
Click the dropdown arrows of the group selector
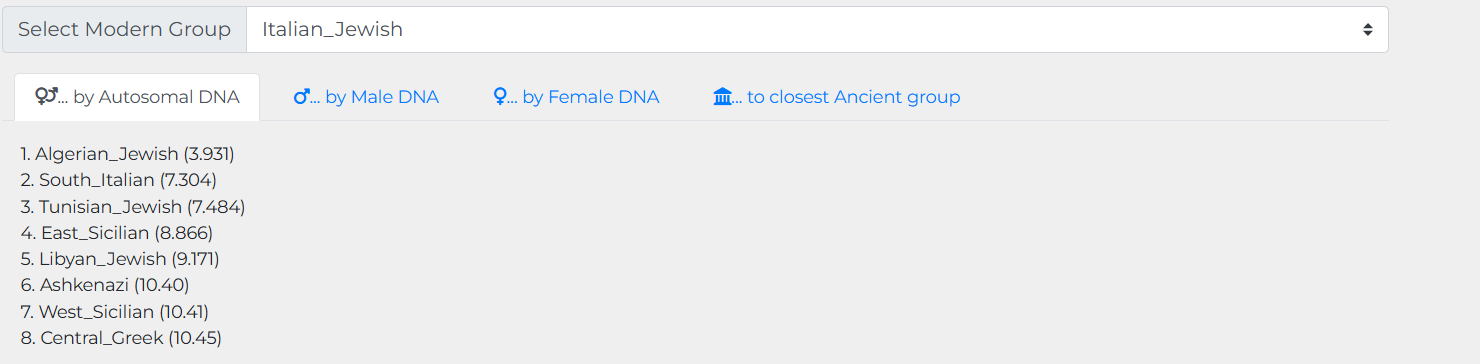point(1367,30)
